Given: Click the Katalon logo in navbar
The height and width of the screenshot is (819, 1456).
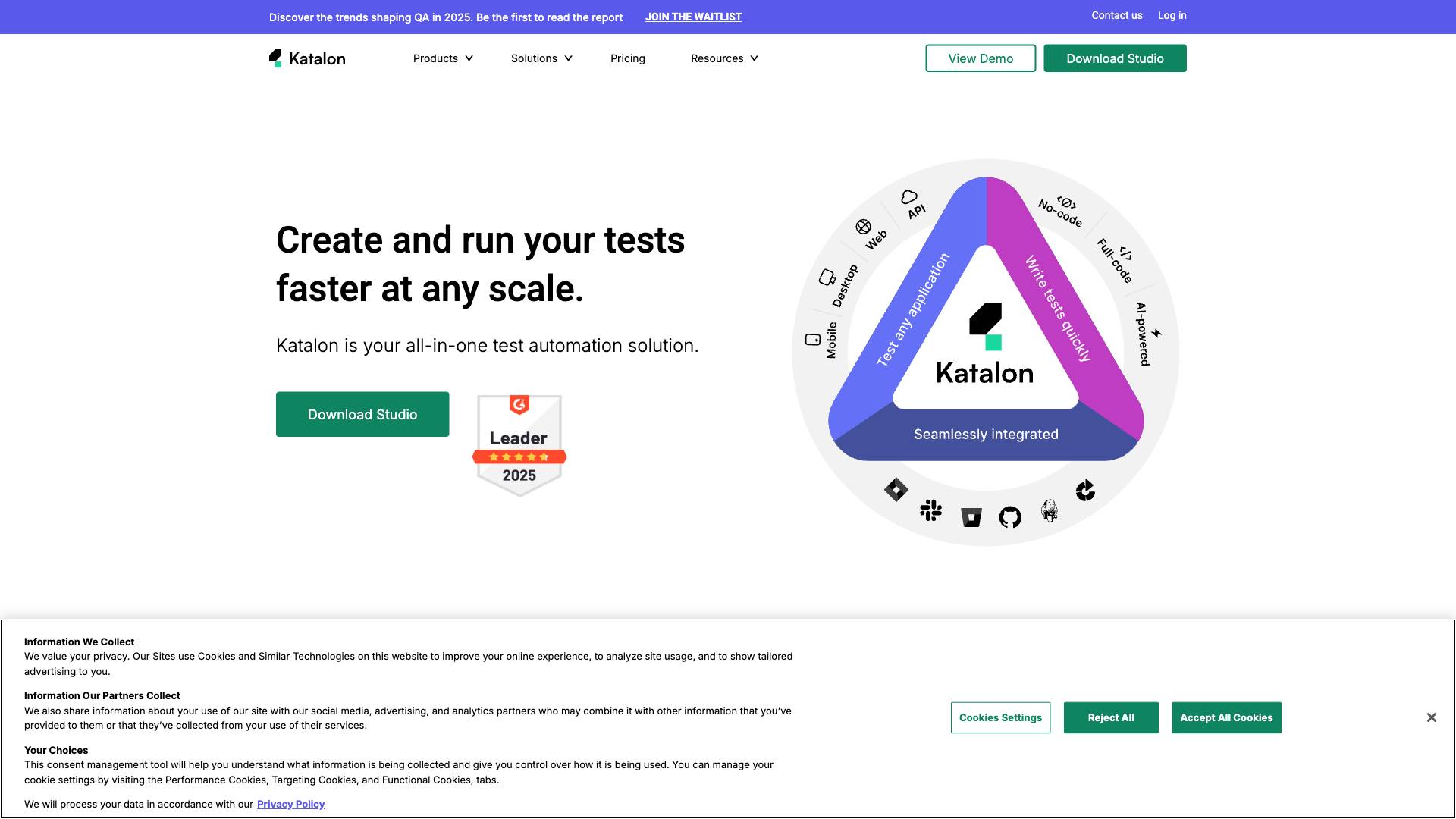Looking at the screenshot, I should click(x=307, y=58).
